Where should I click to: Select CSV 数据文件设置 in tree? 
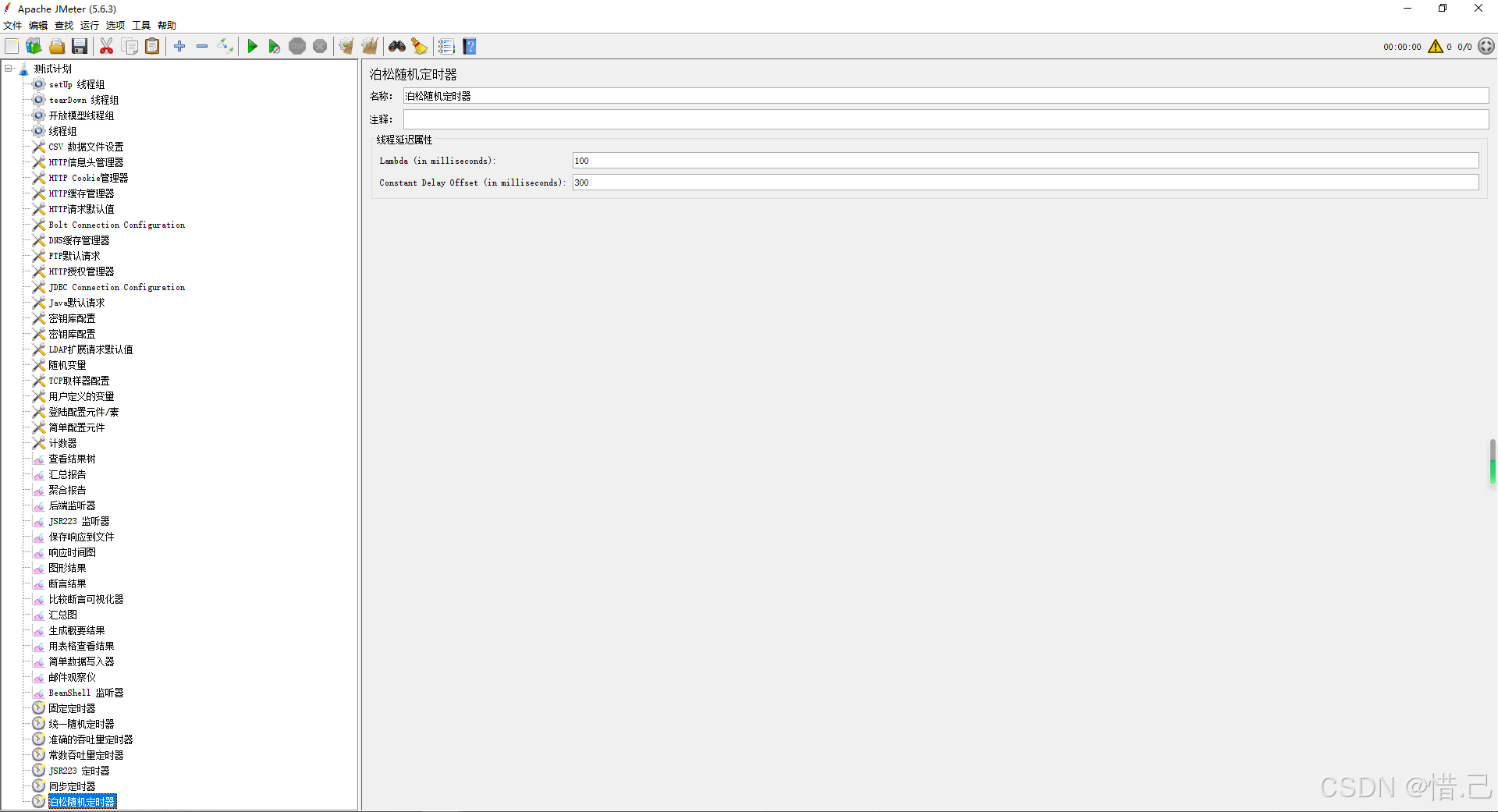86,147
